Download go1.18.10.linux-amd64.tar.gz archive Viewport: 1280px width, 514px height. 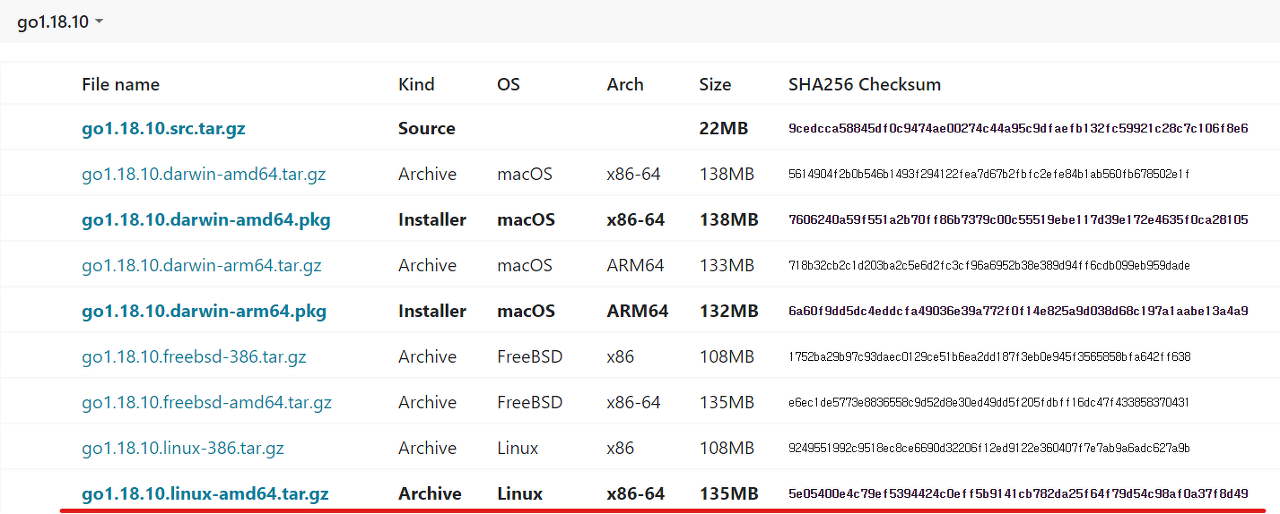coord(205,493)
